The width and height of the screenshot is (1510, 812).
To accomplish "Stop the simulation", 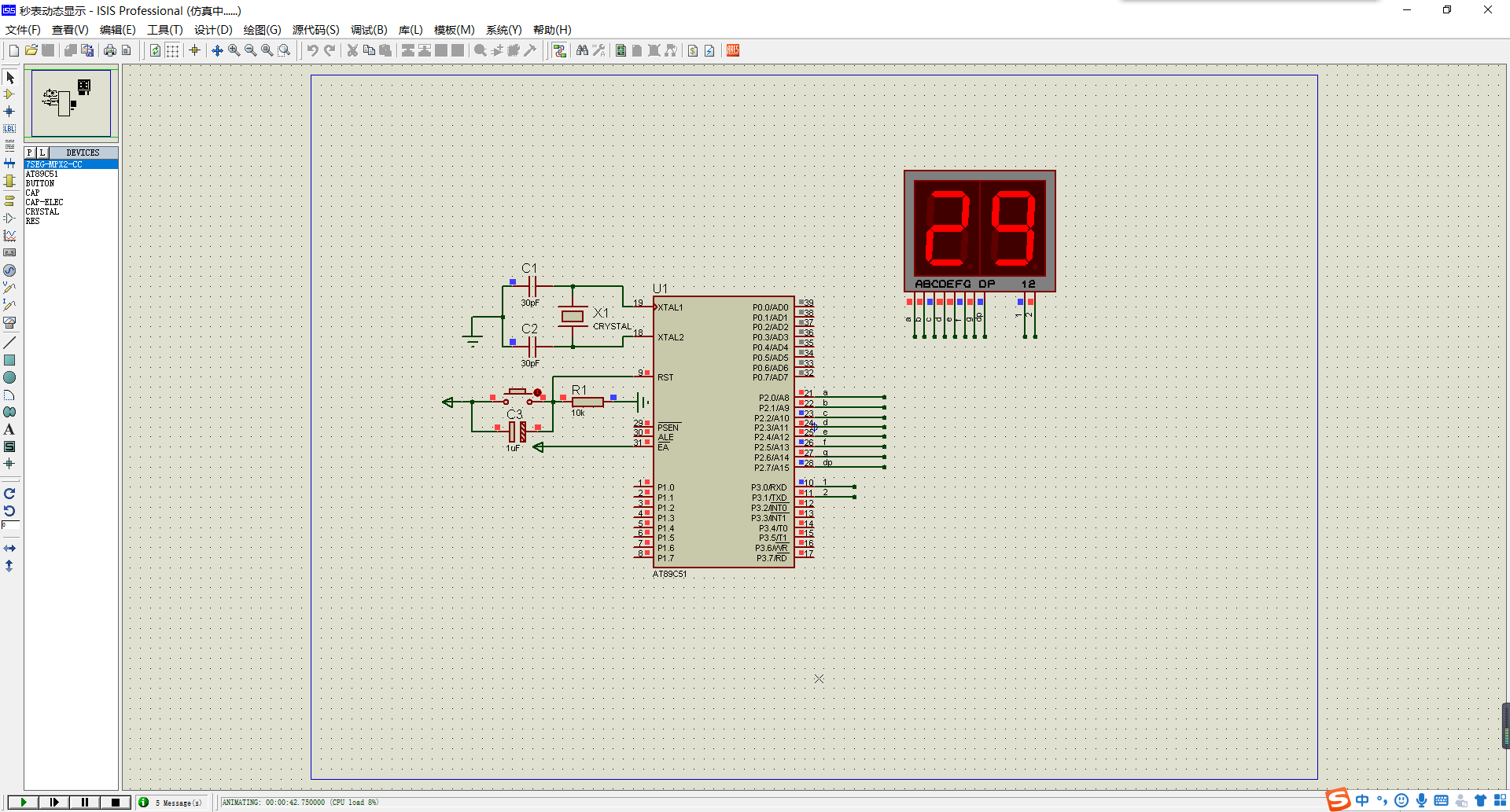I will click(x=116, y=802).
